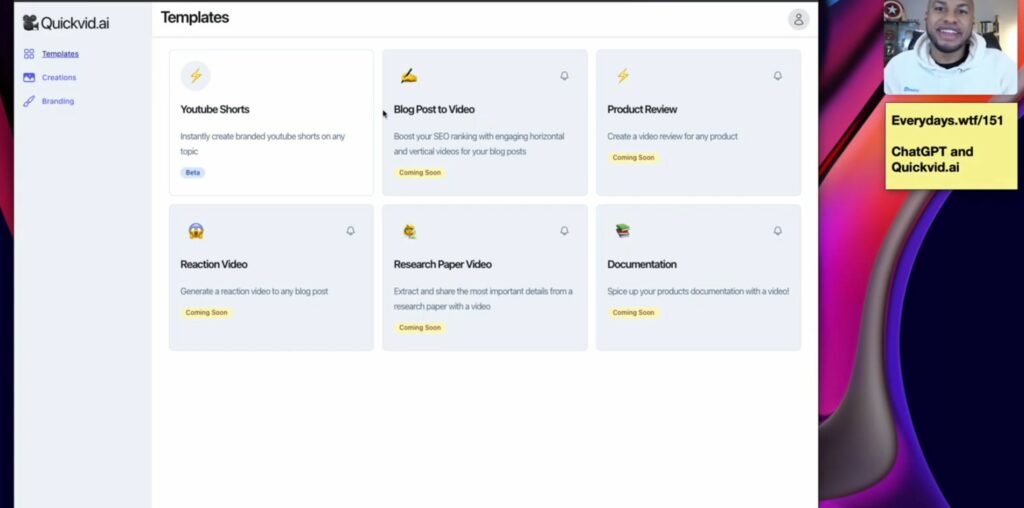
Task: Click the books icon on Documentation card
Action: tap(622, 230)
